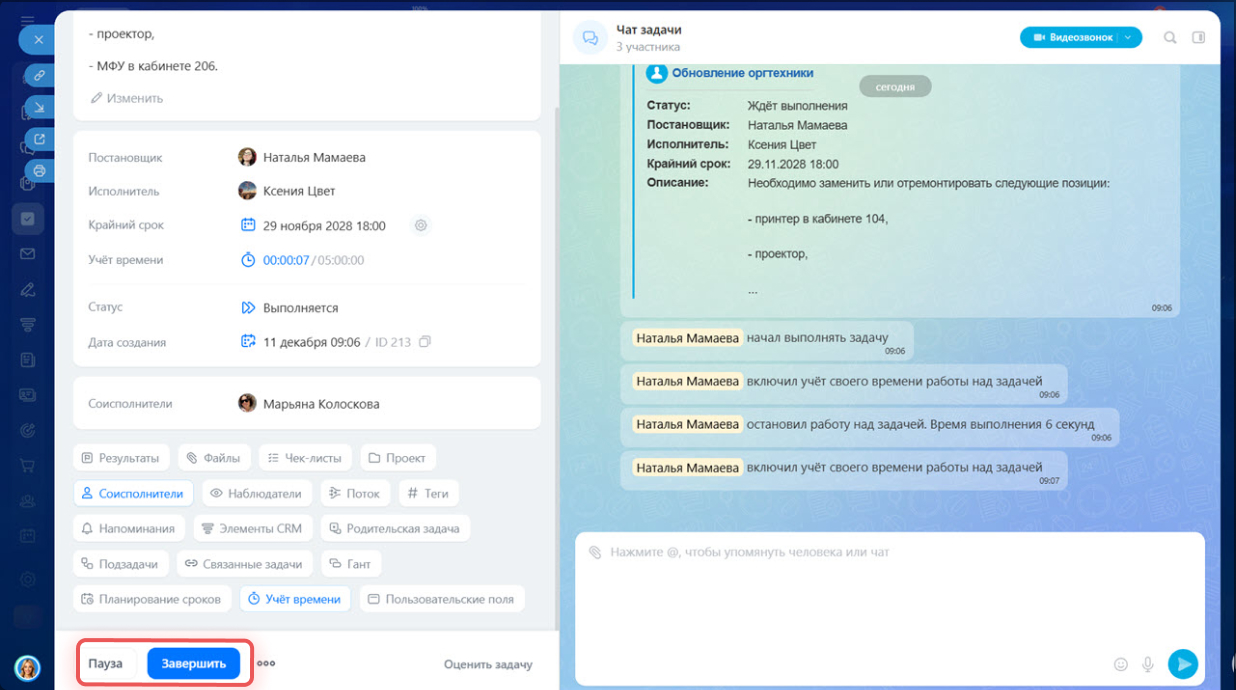
Task: Open emoji picker in chat input
Action: 1121,664
